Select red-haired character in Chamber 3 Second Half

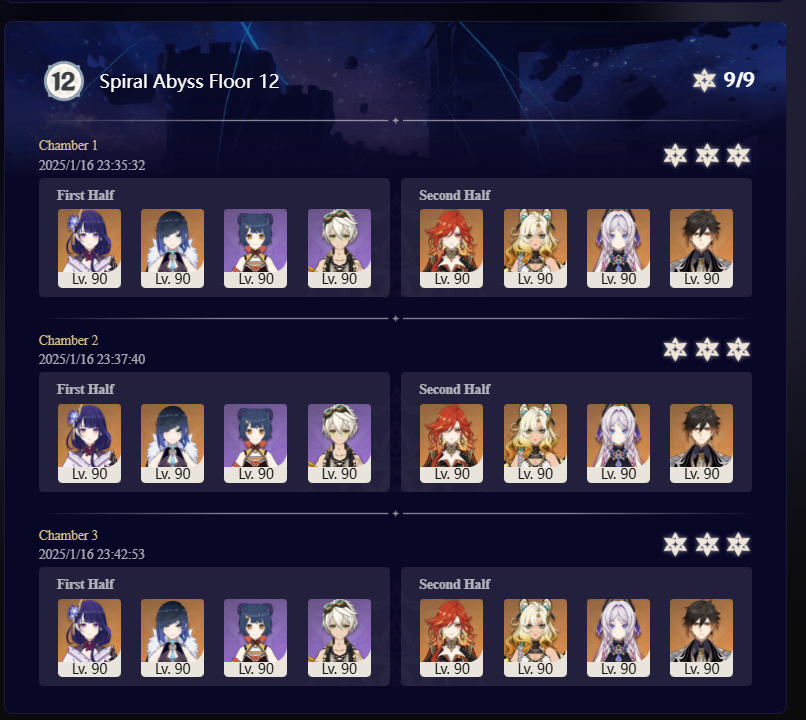[x=451, y=638]
